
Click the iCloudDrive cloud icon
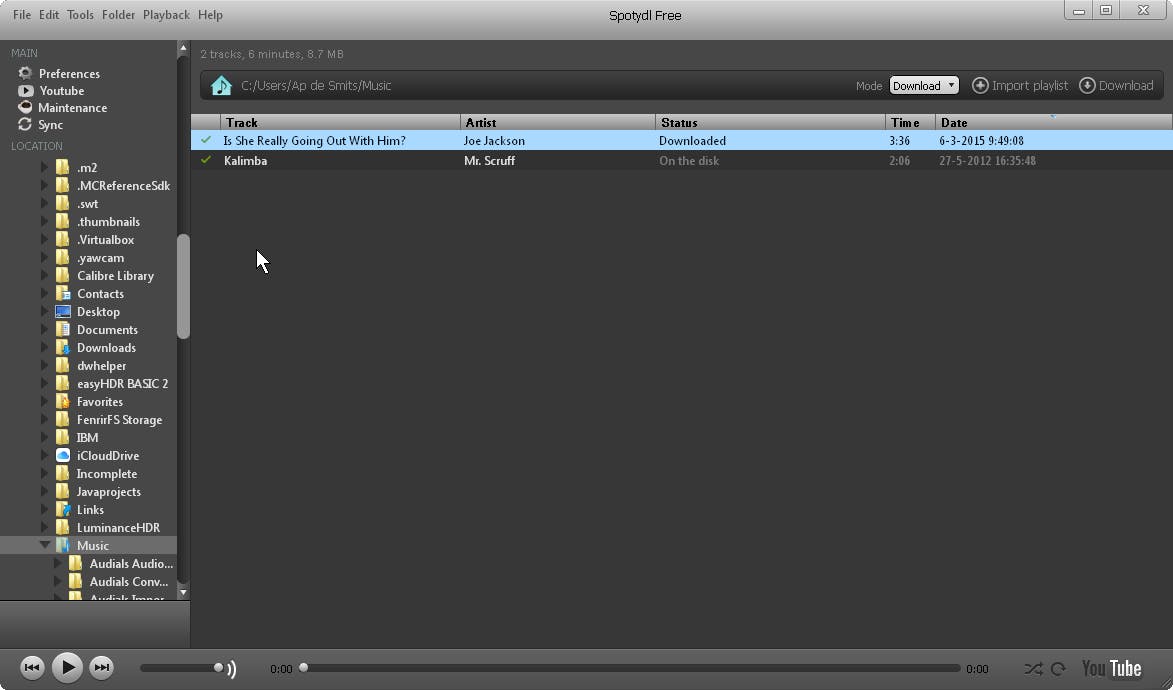63,455
